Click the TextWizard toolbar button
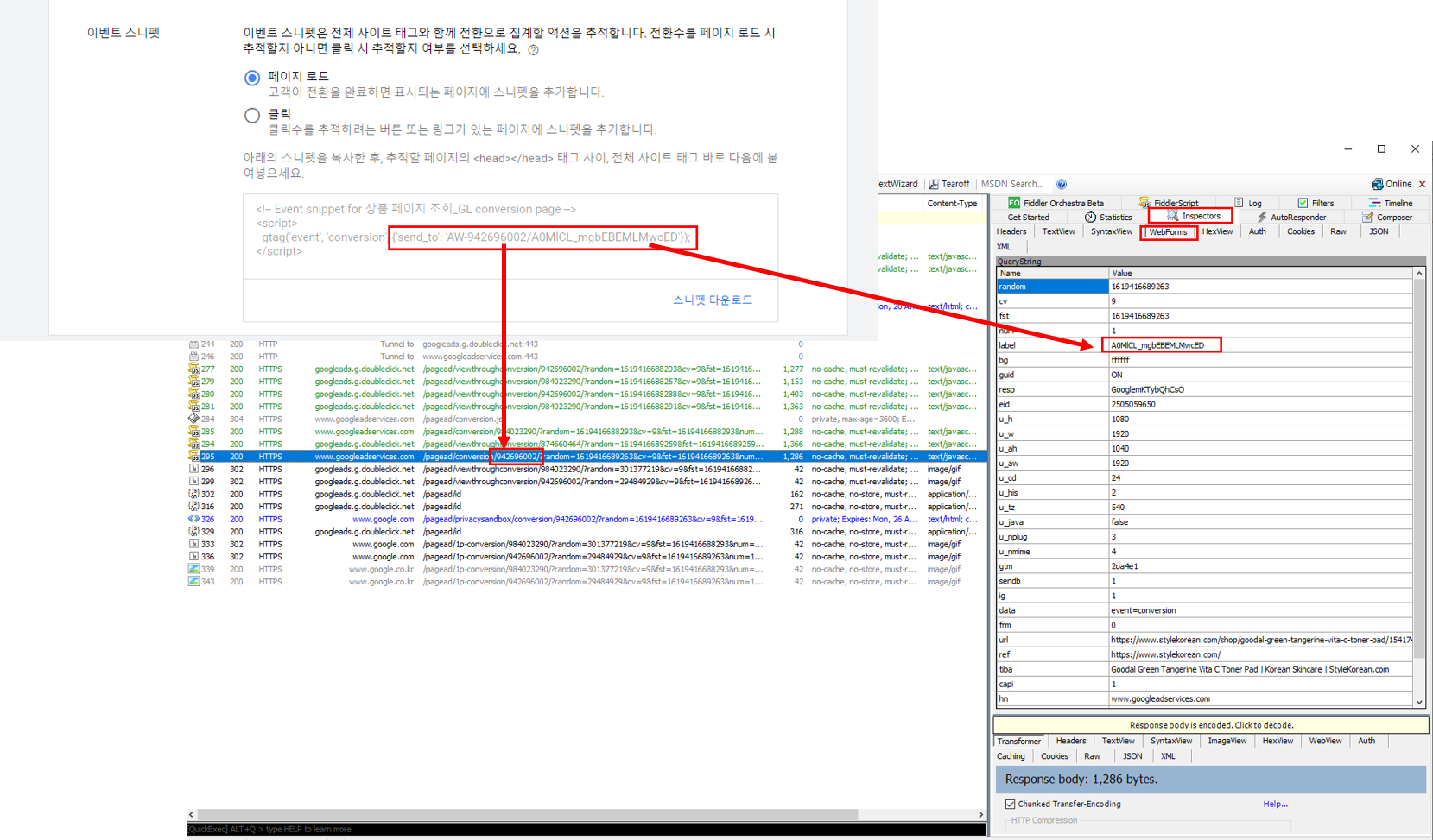The image size is (1433, 840). 898,184
